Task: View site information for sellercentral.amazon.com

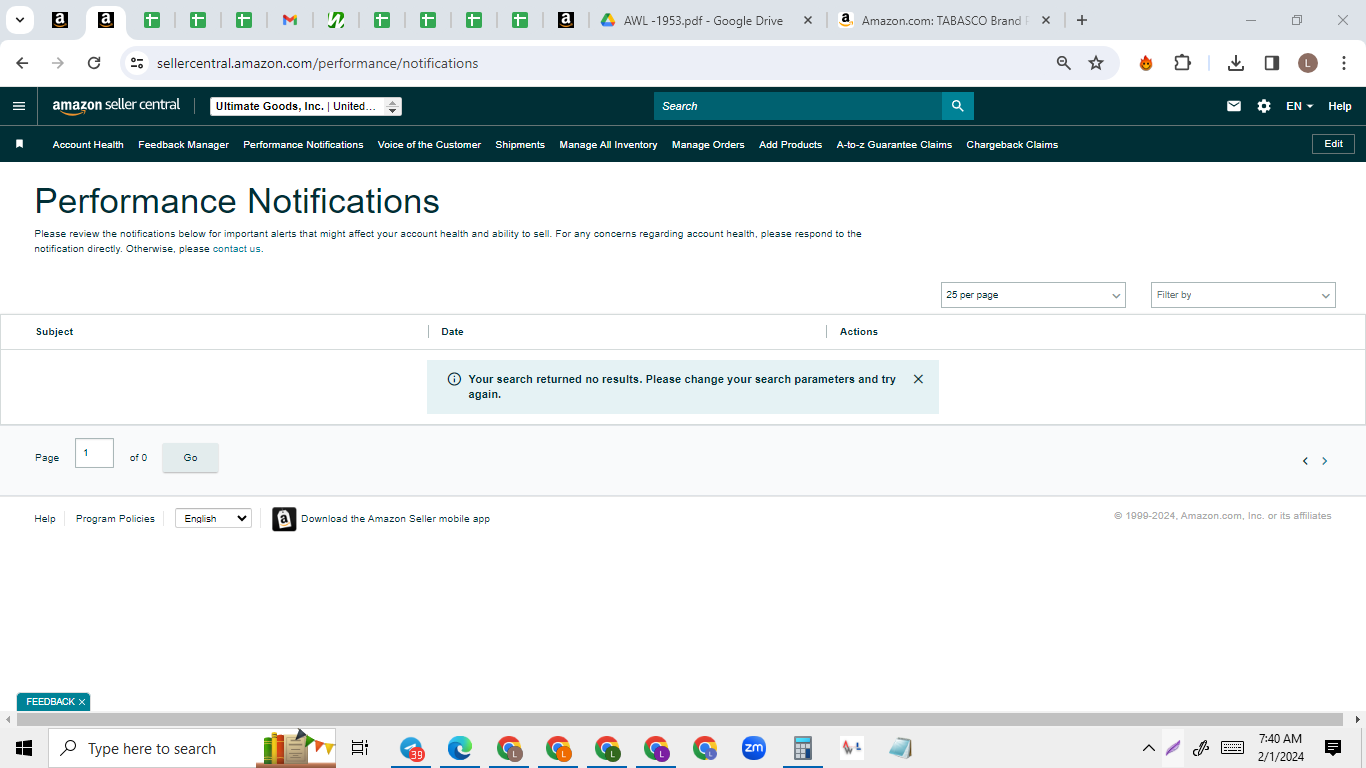Action: 137,63
